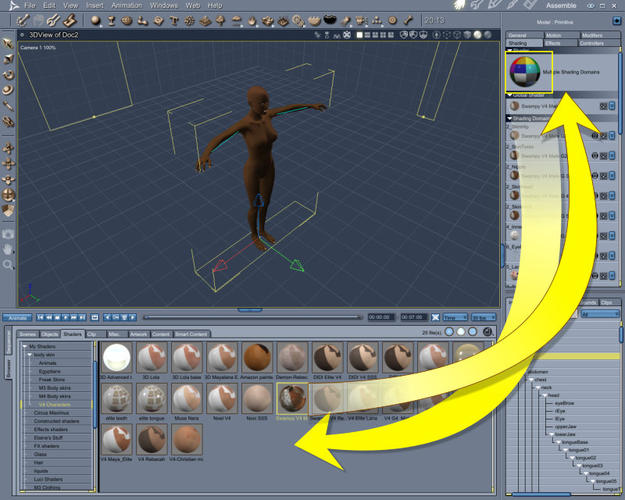The width and height of the screenshot is (625, 500).
Task: Select the eyedropper tool in left toolbar
Action: (x=8, y=106)
